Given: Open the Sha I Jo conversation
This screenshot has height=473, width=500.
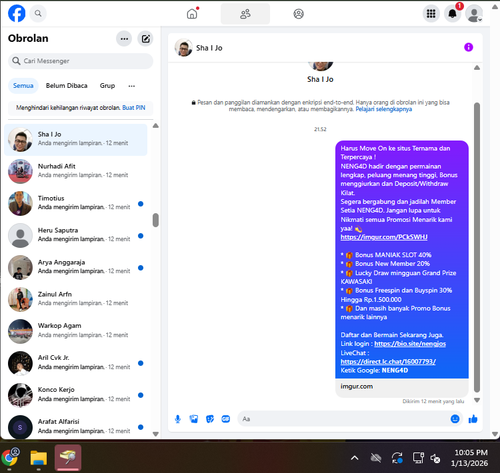Looking at the screenshot, I should (76, 140).
